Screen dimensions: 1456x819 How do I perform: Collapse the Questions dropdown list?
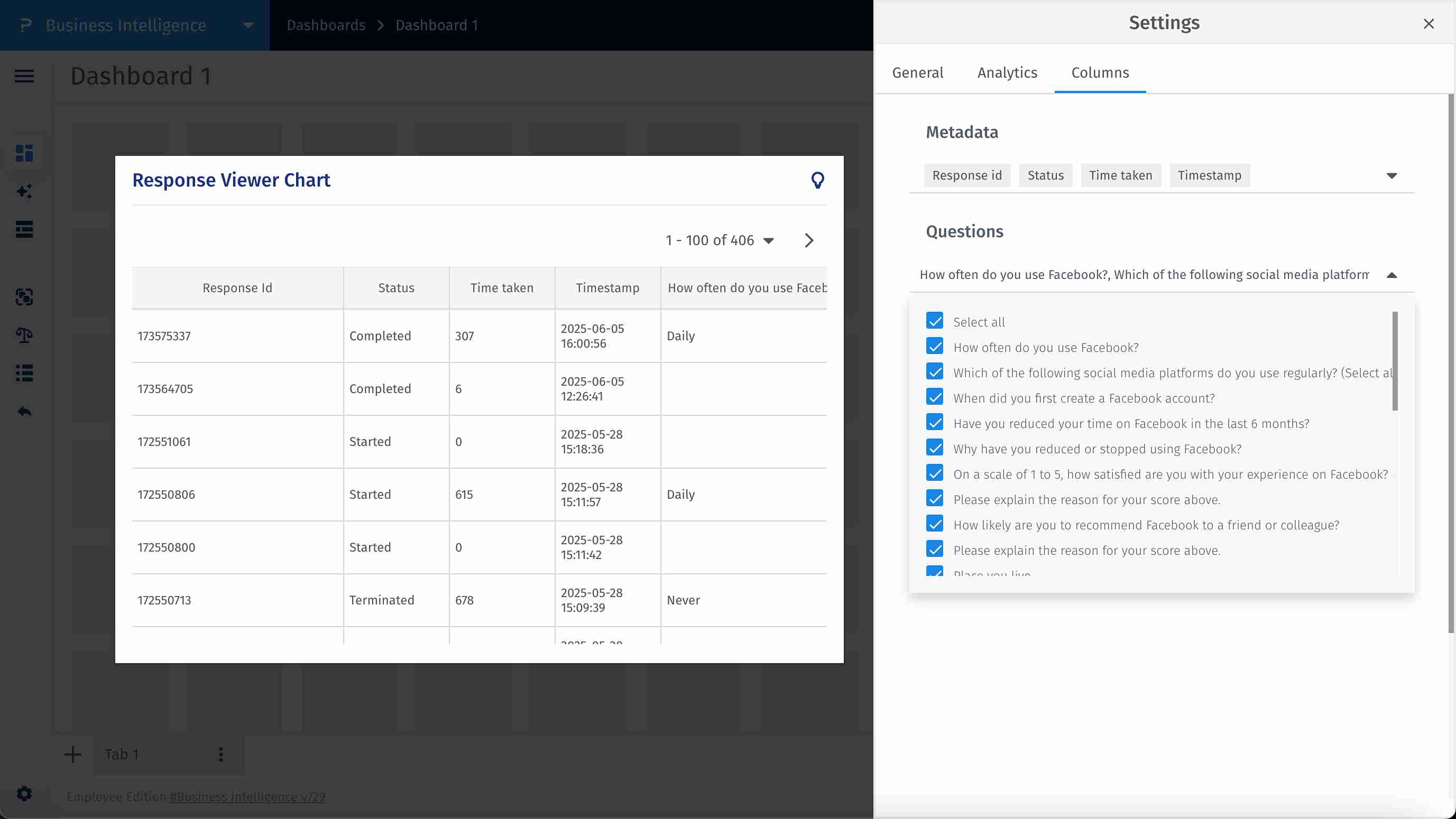click(1392, 275)
